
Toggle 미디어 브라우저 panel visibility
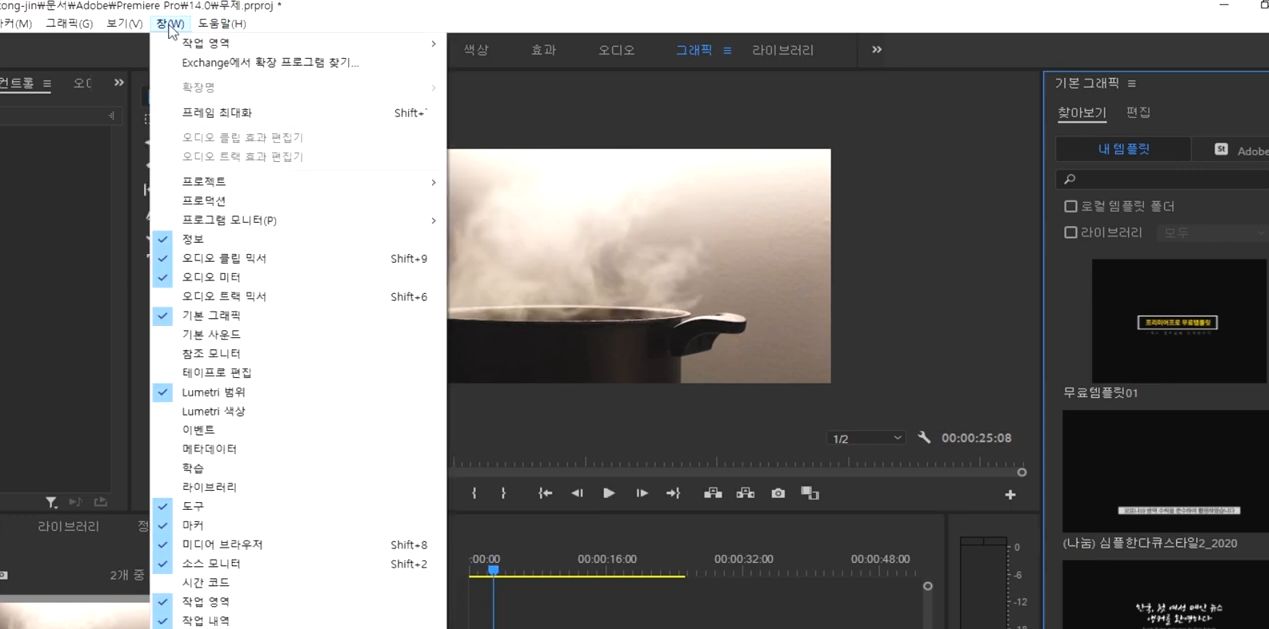[x=298, y=544]
